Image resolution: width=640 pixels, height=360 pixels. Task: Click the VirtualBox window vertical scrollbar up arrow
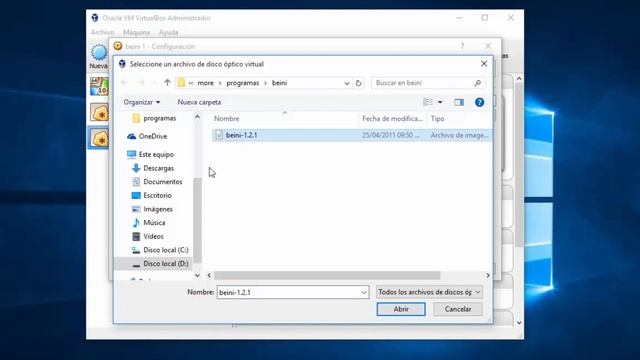[519, 78]
